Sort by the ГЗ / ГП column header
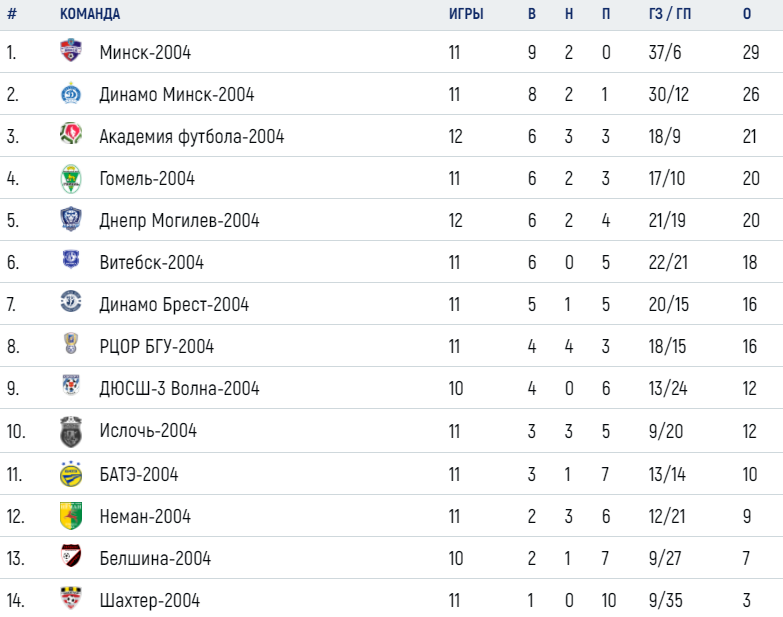This screenshot has width=783, height=617. 670,13
